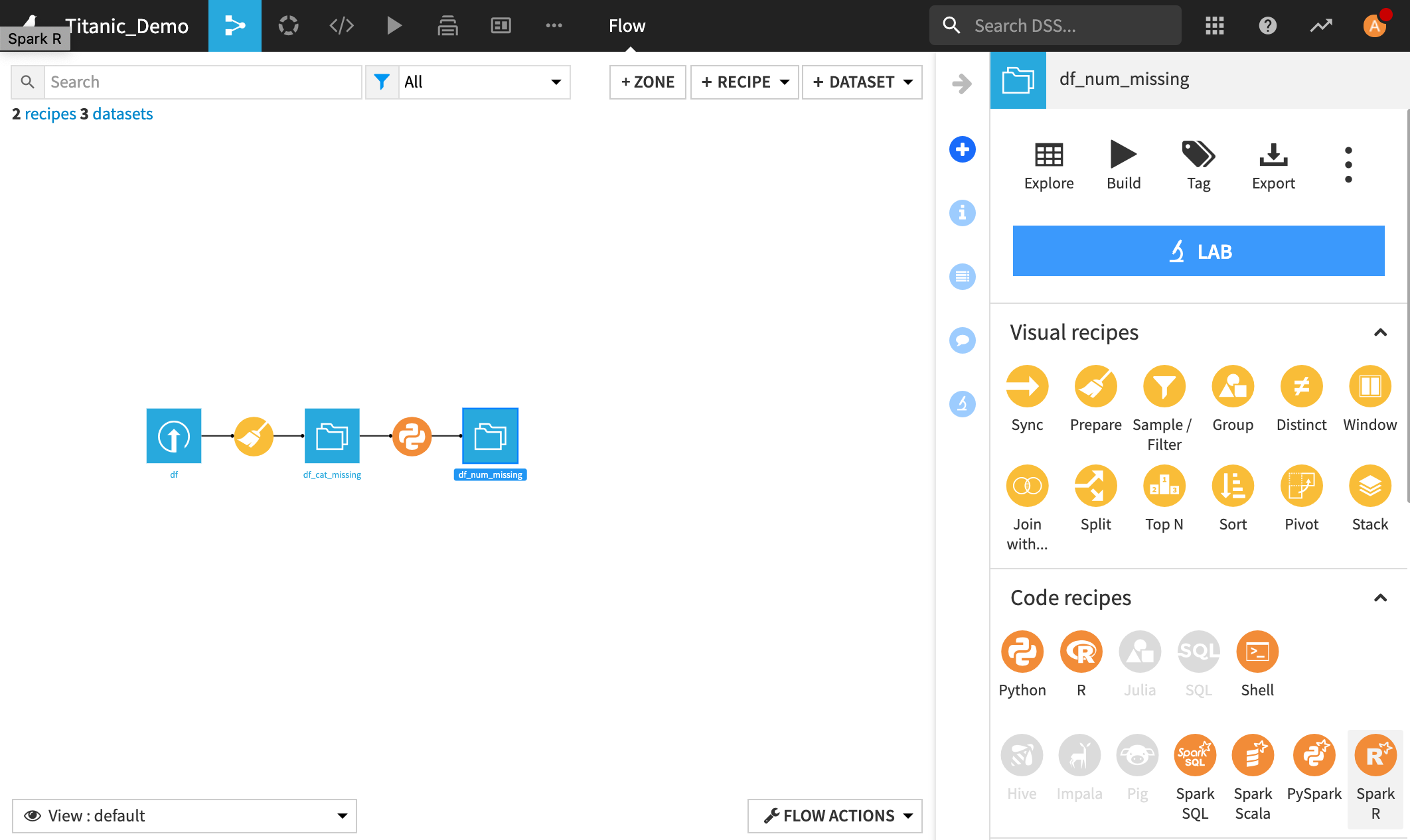This screenshot has width=1410, height=840.
Task: Open the Shell code recipe
Action: pyautogui.click(x=1257, y=652)
